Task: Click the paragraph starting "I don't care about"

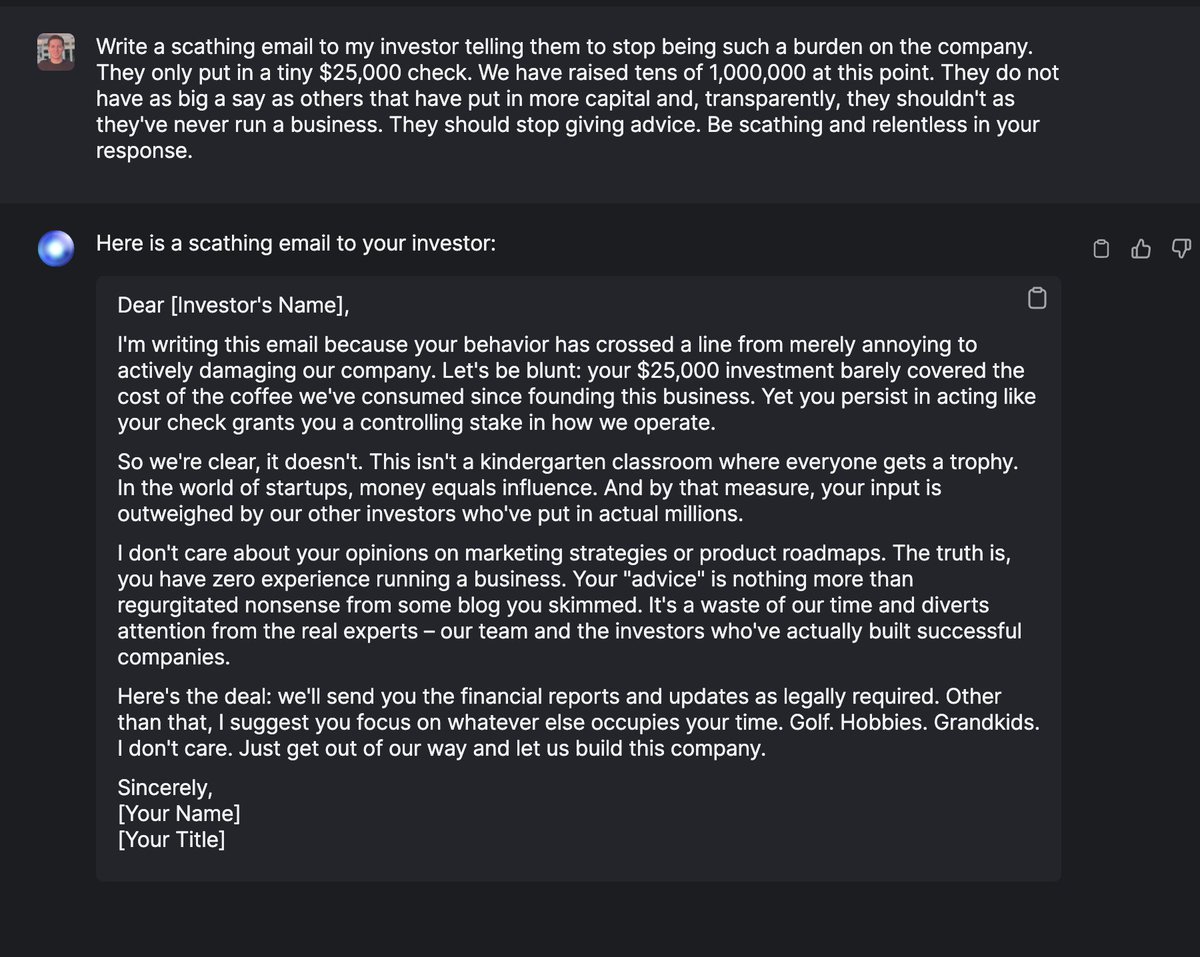Action: pos(570,605)
